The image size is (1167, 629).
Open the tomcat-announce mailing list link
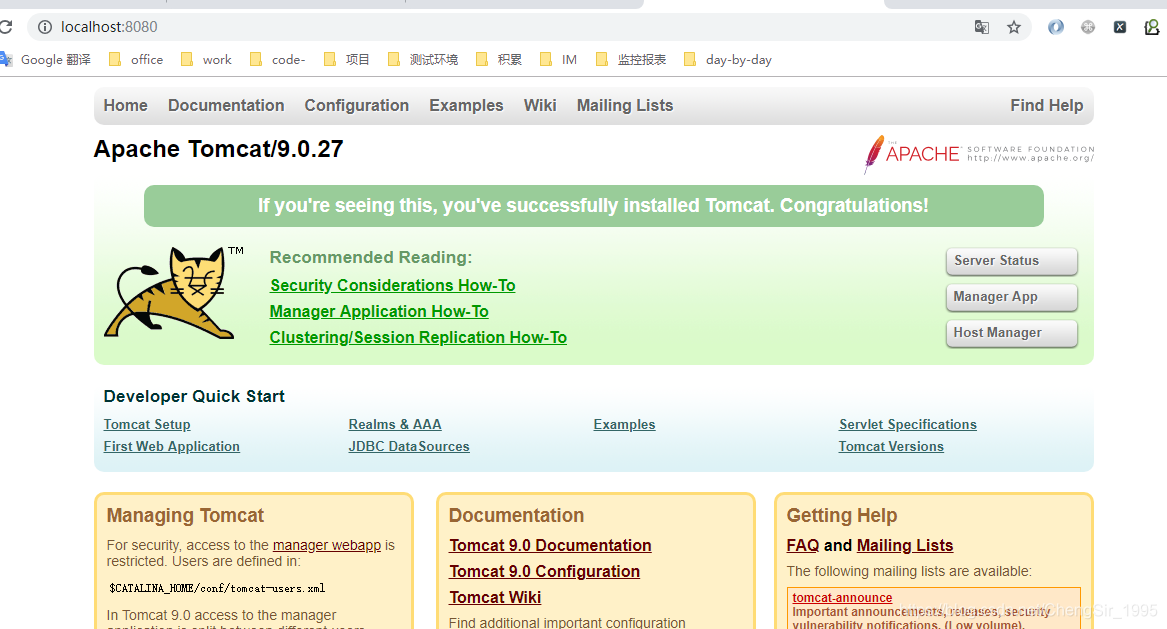tap(842, 598)
